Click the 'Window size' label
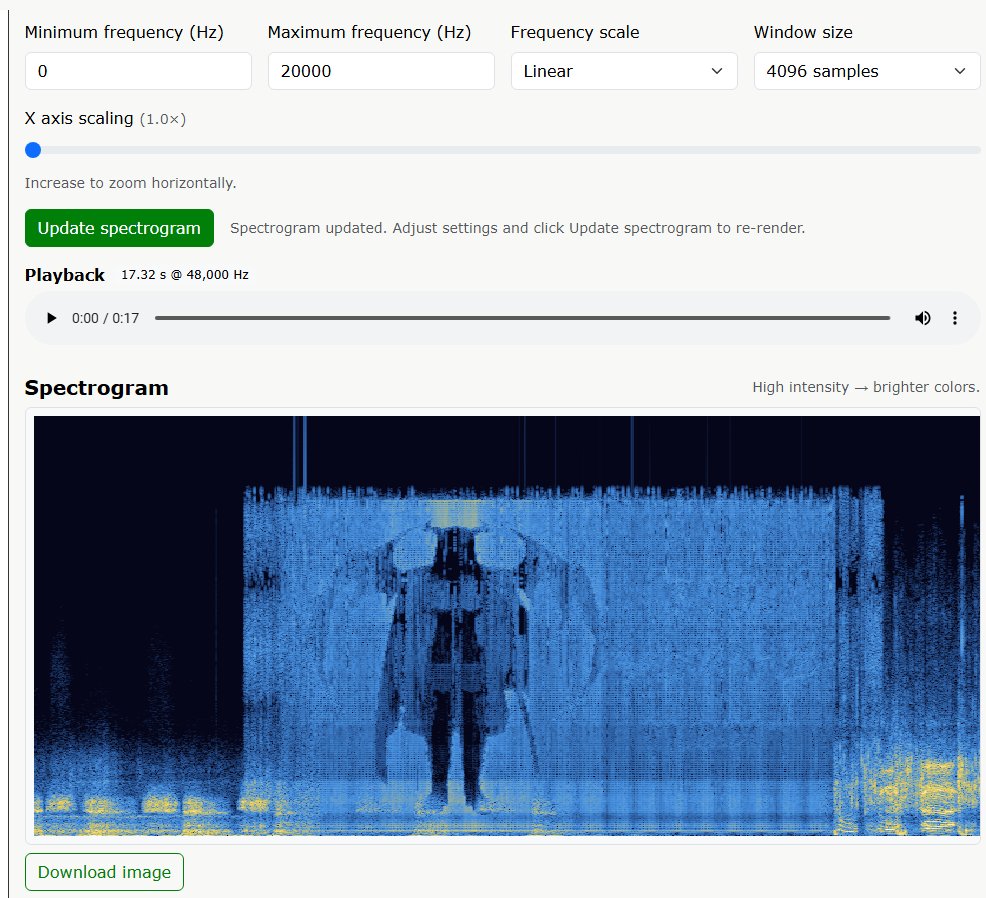Viewport: 986px width, 898px height. tap(803, 32)
